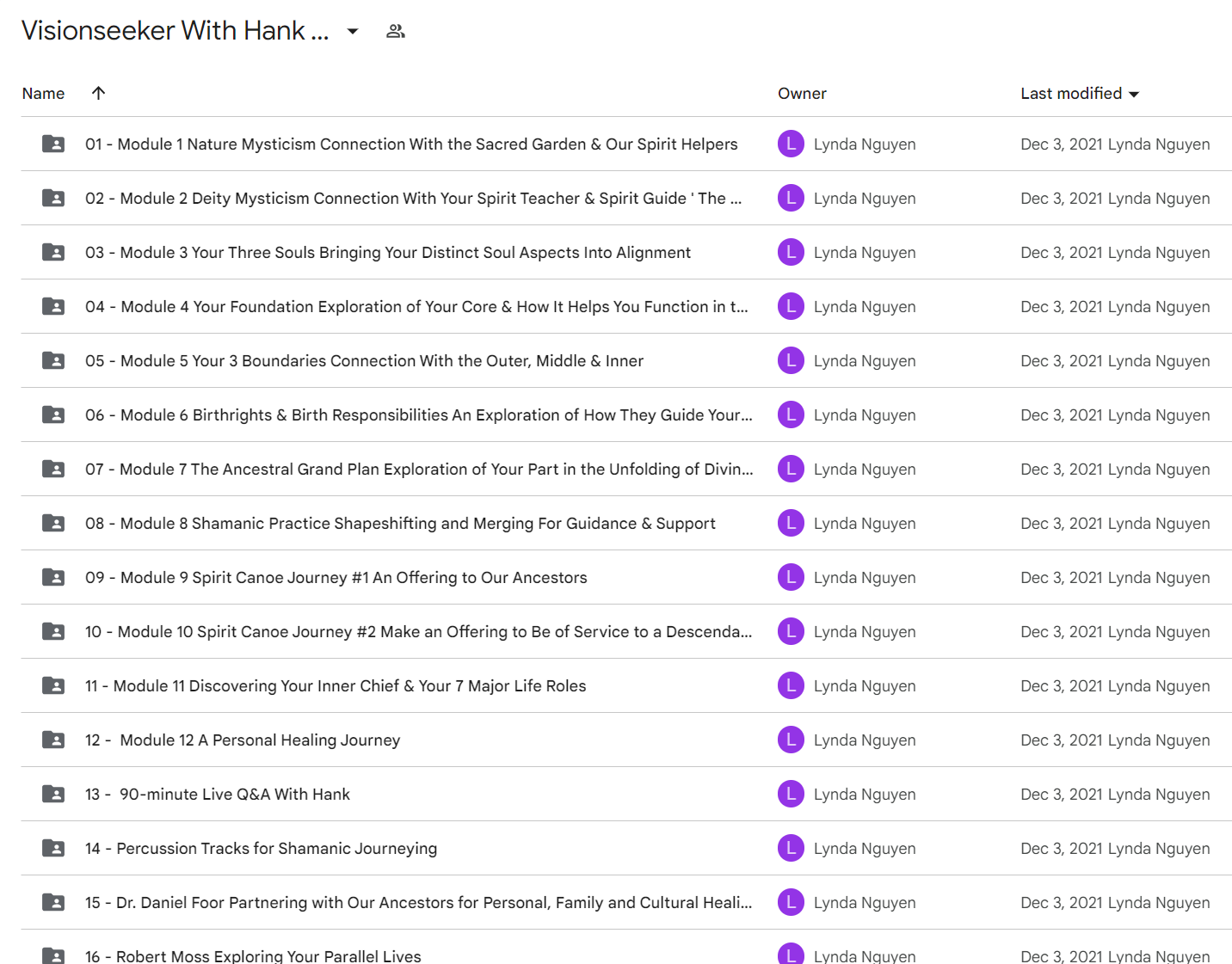Click Lynda Nguyen owner in Percussion Tracks row
Screen dimensions: 1232x964
pyautogui.click(x=865, y=849)
